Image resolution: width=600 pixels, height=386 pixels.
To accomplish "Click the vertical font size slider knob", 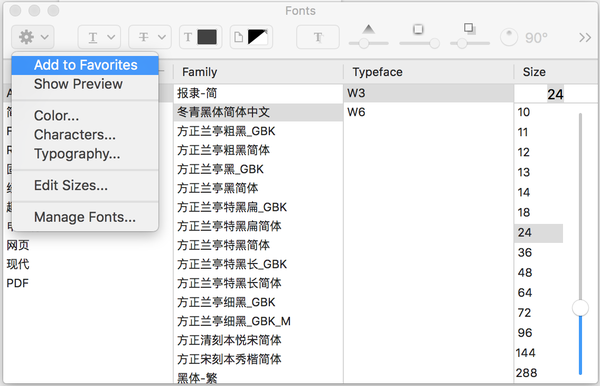I will click(x=580, y=308).
